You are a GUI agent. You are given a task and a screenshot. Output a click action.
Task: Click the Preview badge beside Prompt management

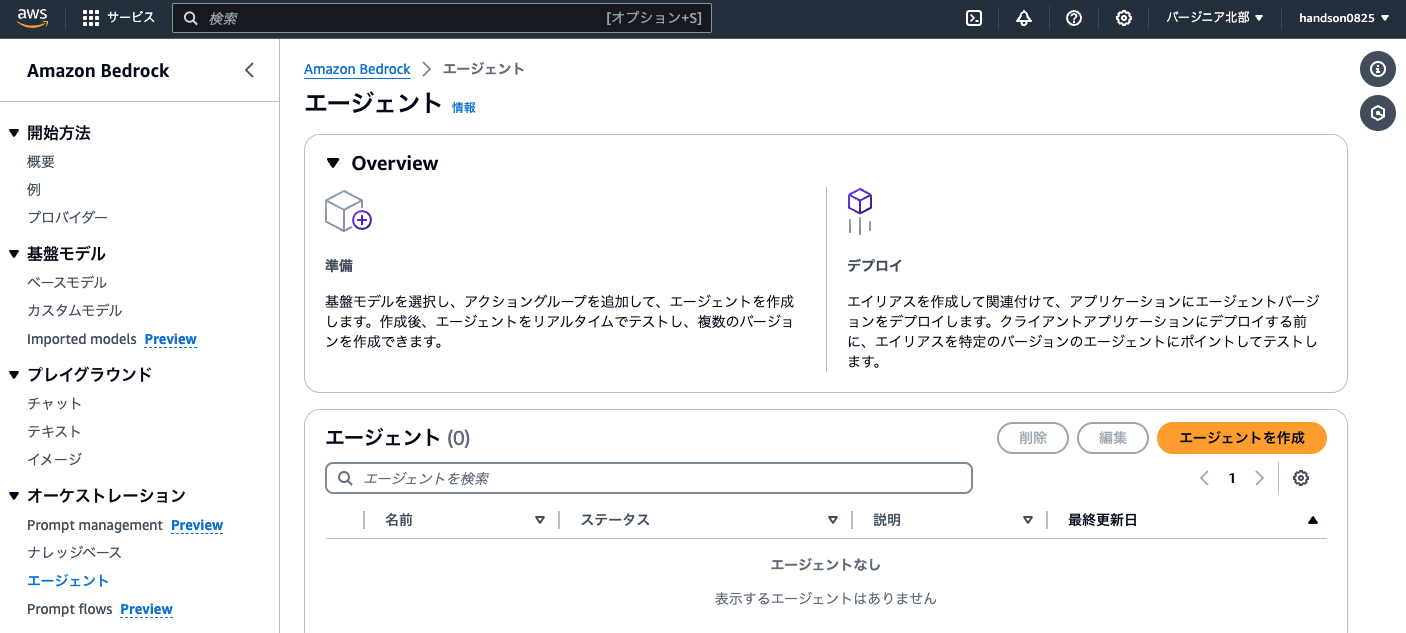(x=197, y=525)
